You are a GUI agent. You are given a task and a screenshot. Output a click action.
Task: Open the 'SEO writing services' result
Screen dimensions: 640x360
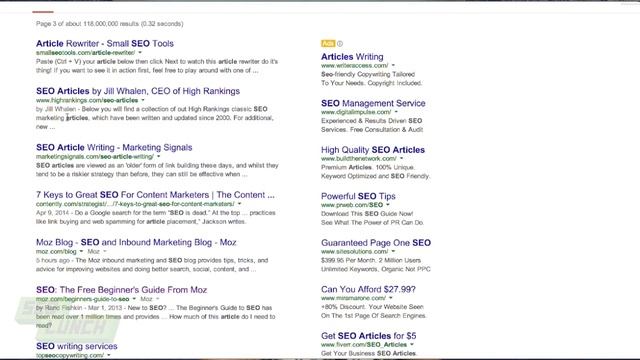(x=76, y=346)
